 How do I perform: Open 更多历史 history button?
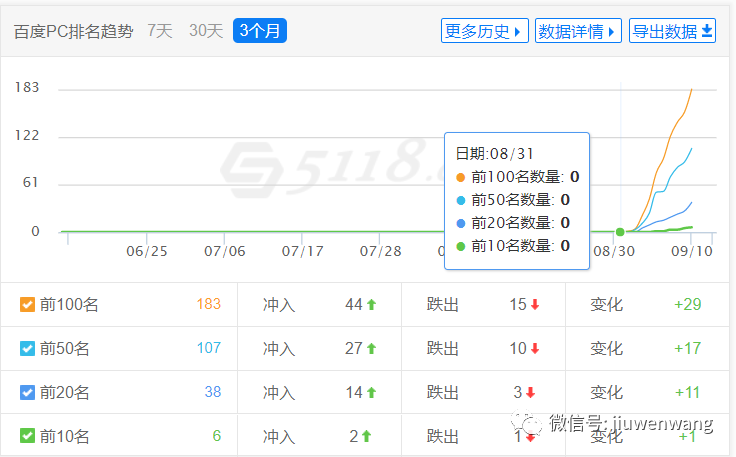[x=484, y=31]
